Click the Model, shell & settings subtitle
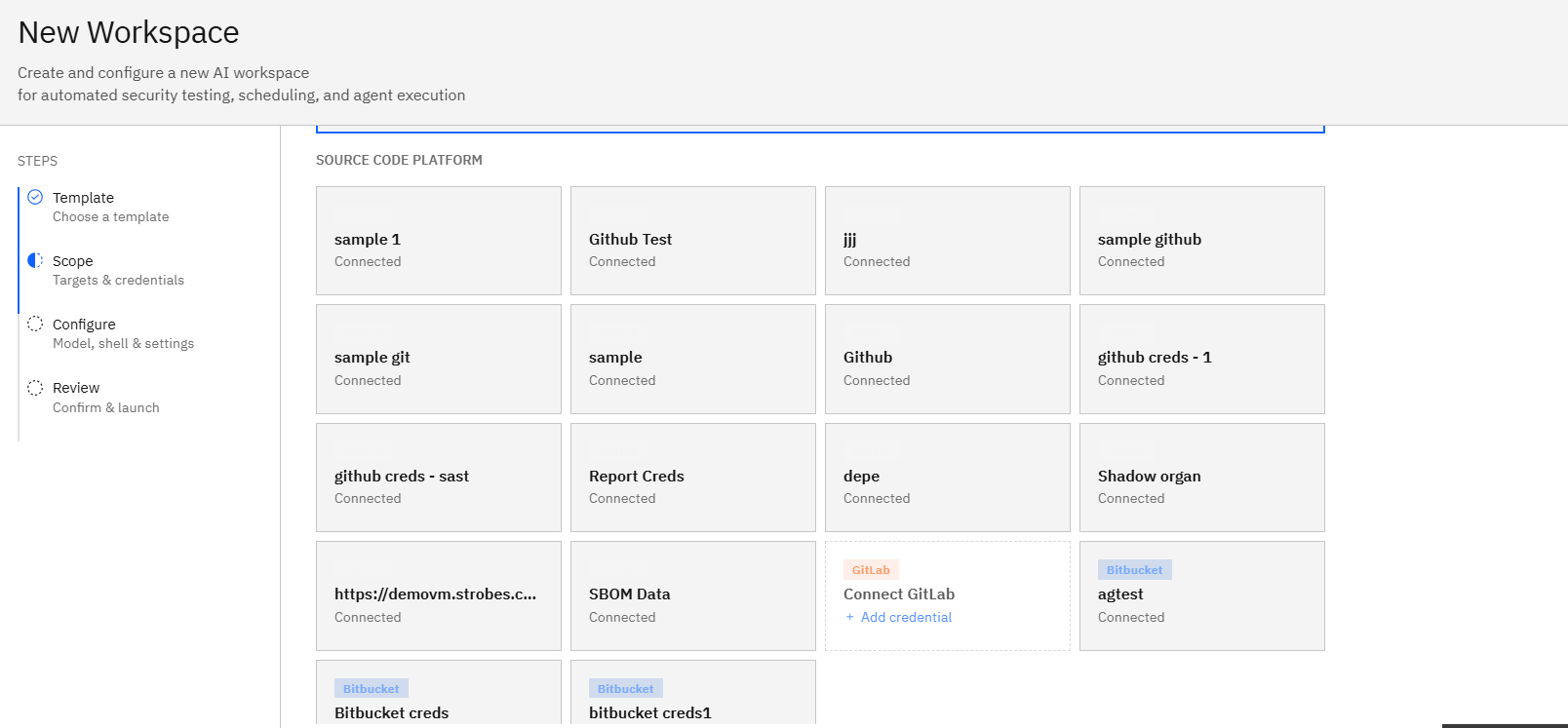 click(123, 343)
